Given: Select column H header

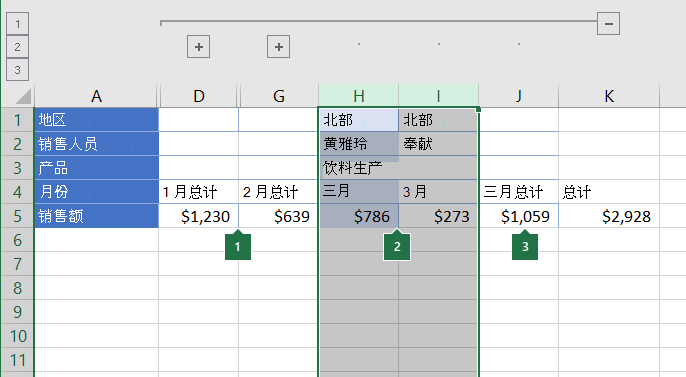Looking at the screenshot, I should point(359,96).
